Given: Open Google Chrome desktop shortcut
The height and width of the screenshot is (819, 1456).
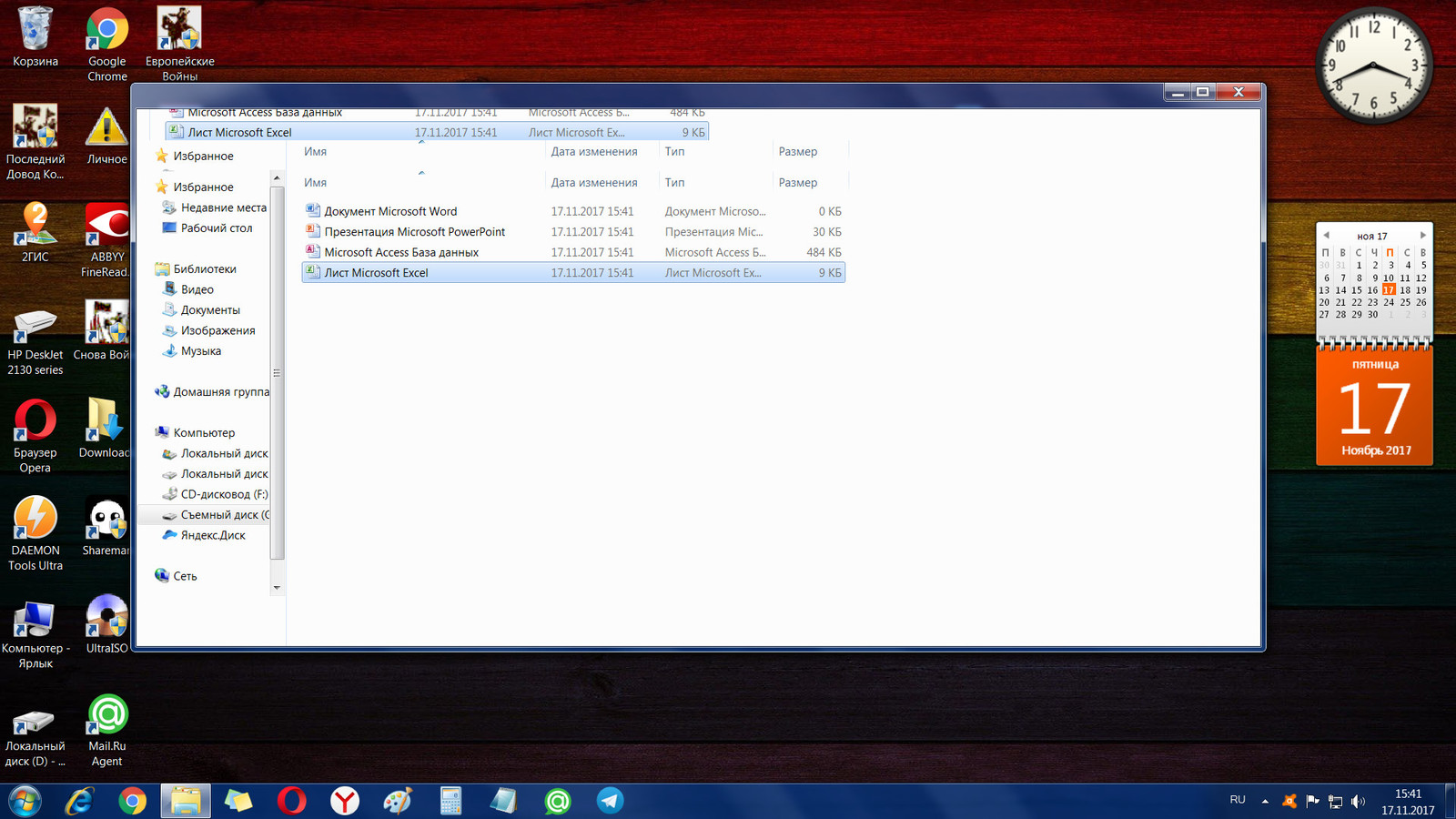Looking at the screenshot, I should point(107,44).
